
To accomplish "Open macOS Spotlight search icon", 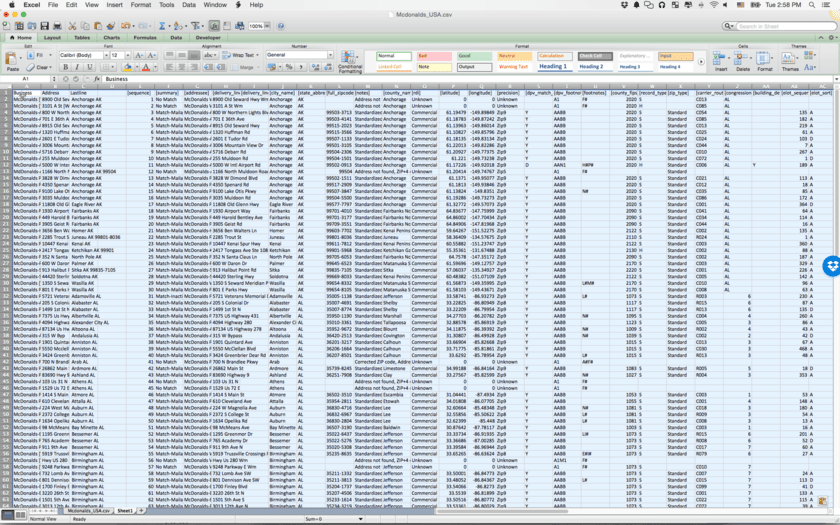I will [x=812, y=5].
